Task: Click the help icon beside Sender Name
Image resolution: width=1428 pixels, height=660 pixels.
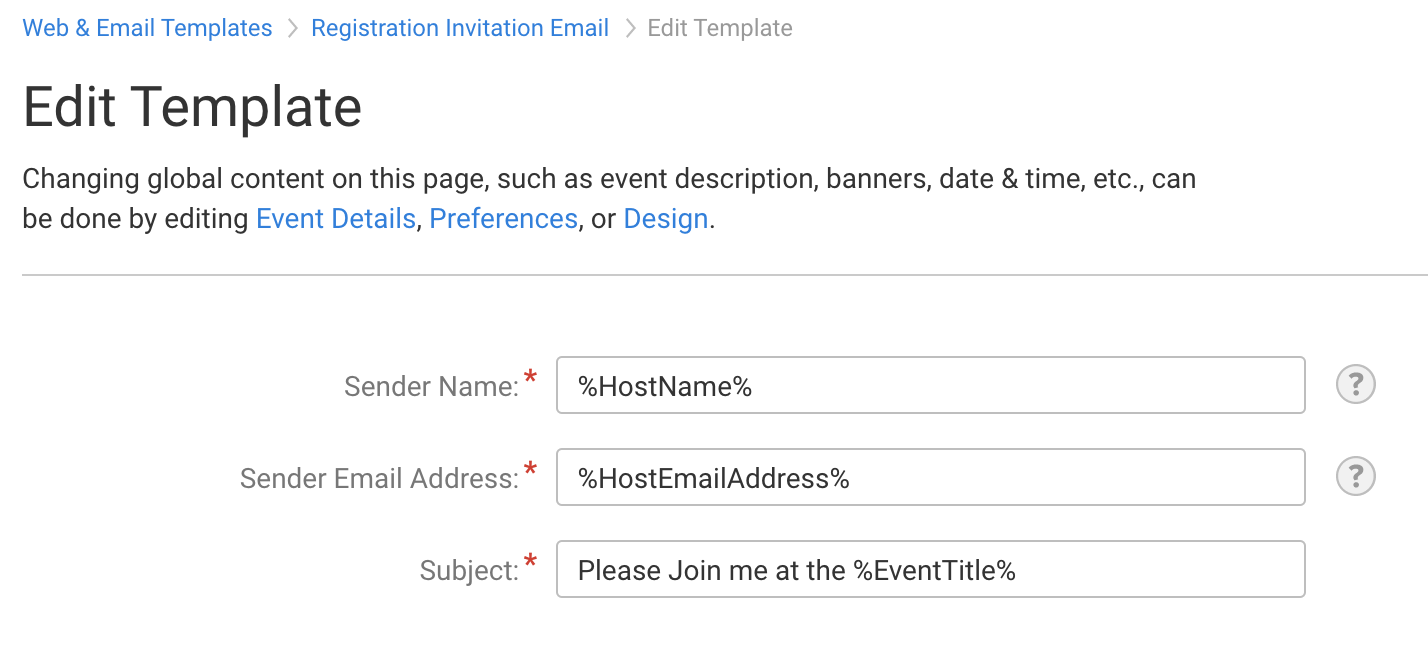Action: 1356,384
